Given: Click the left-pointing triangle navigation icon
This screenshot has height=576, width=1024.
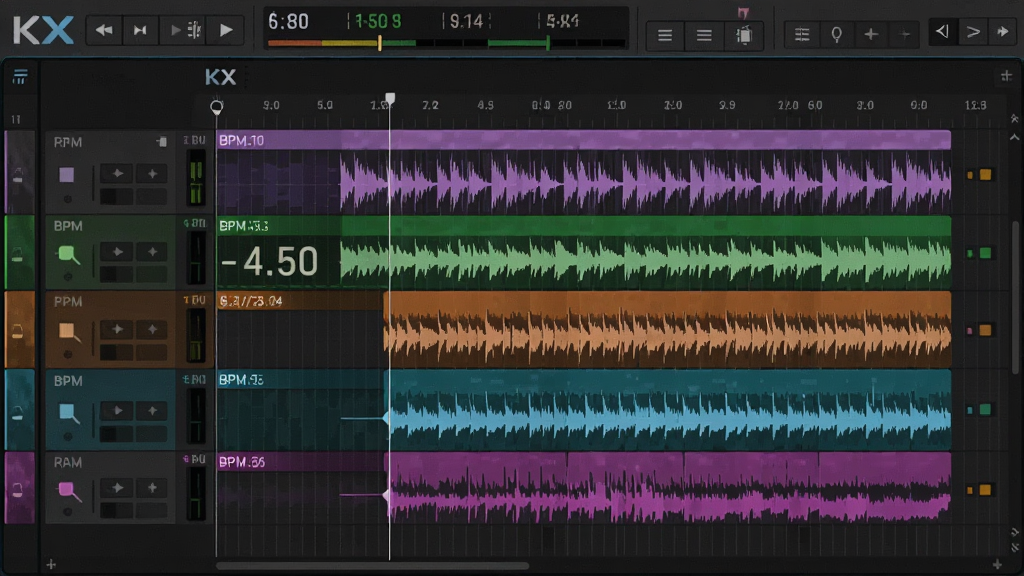Looking at the screenshot, I should 942,31.
